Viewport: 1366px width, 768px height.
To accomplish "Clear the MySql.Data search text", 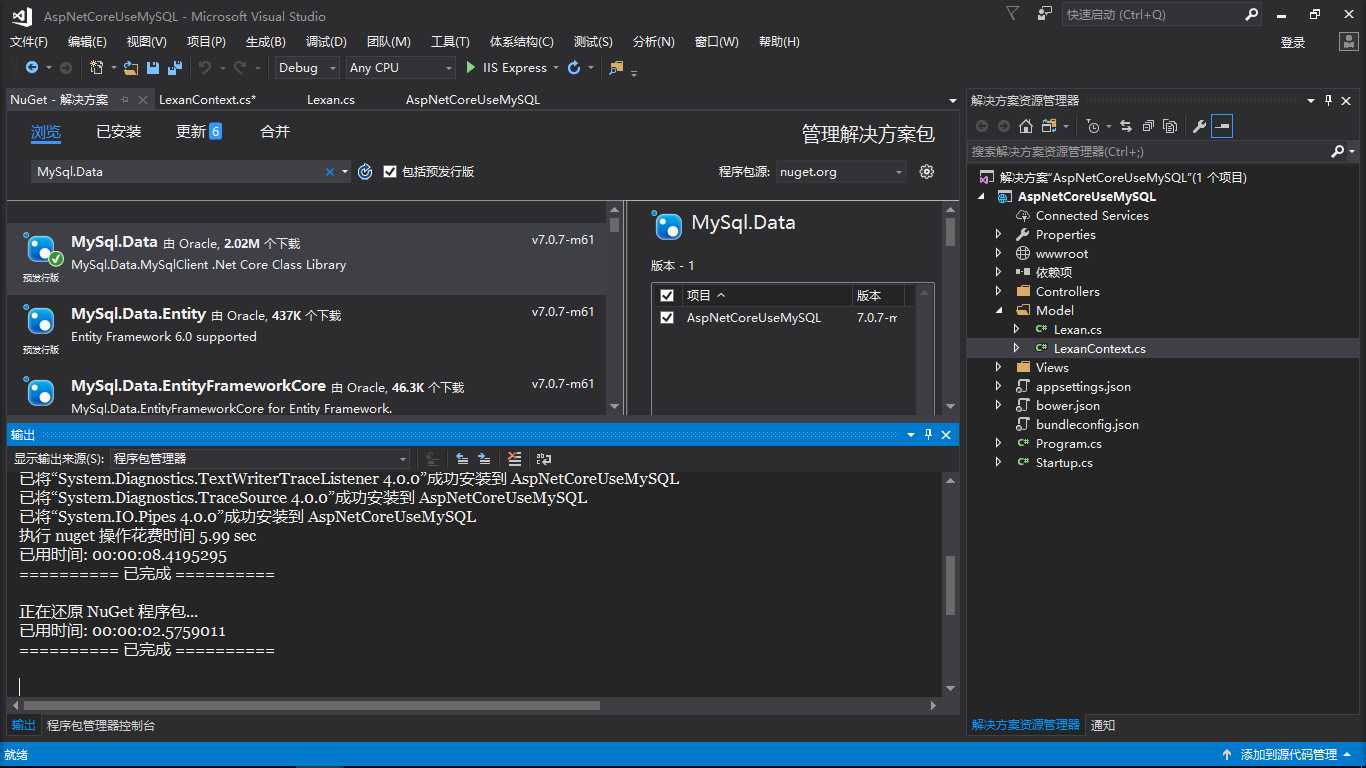I will pyautogui.click(x=329, y=172).
